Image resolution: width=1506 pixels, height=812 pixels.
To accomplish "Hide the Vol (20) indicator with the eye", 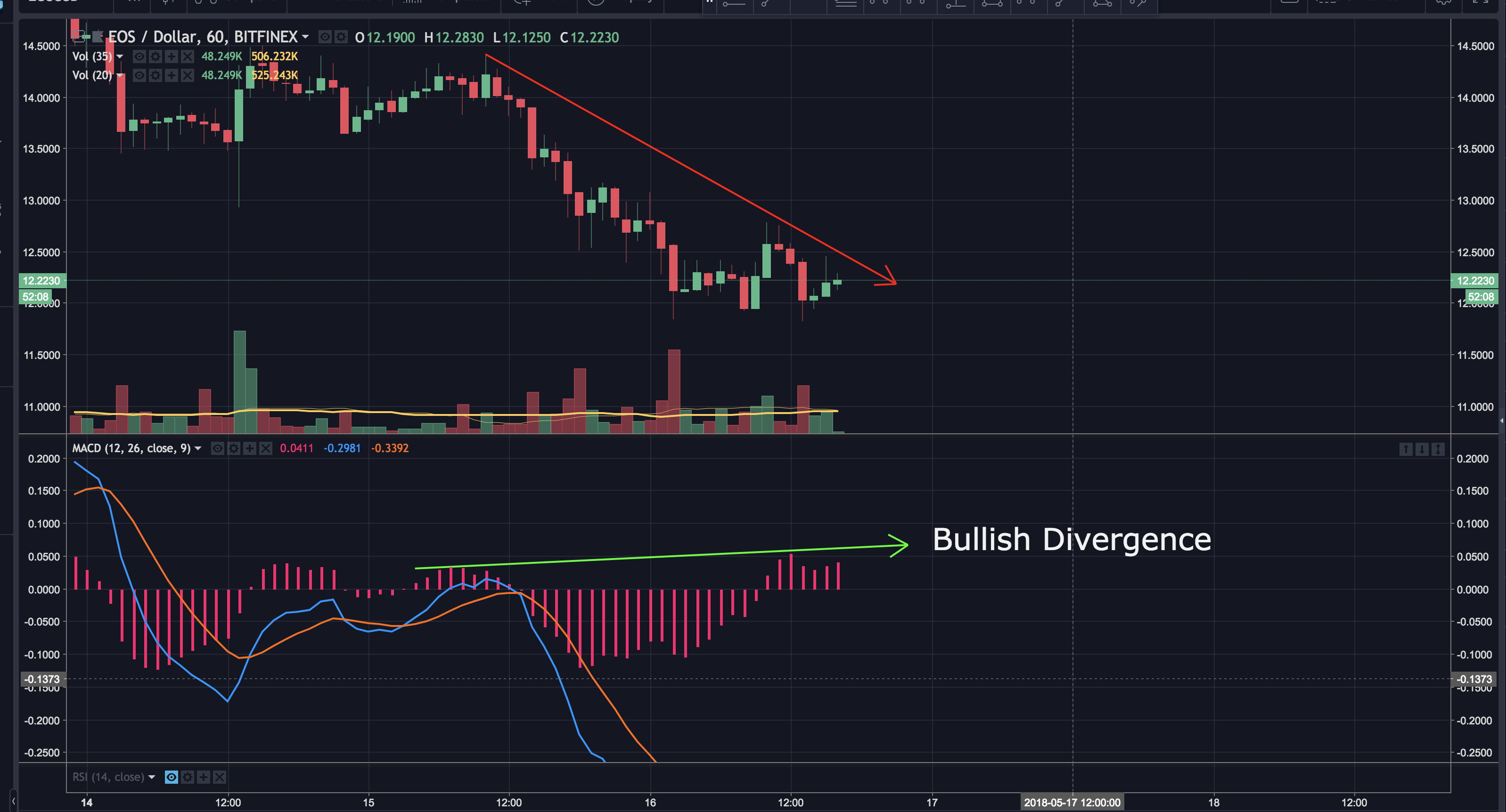I will 139,75.
